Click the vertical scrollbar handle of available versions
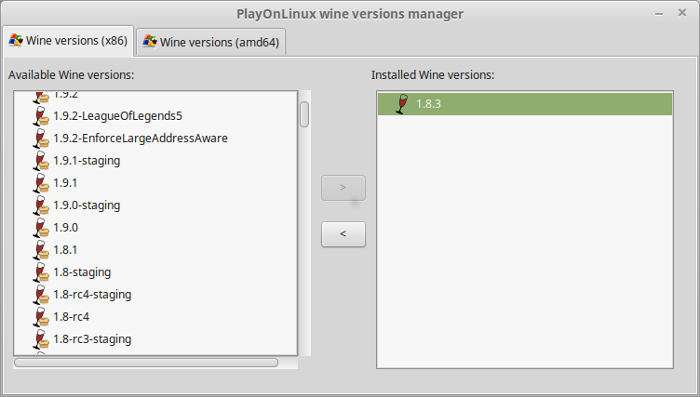 (x=304, y=114)
